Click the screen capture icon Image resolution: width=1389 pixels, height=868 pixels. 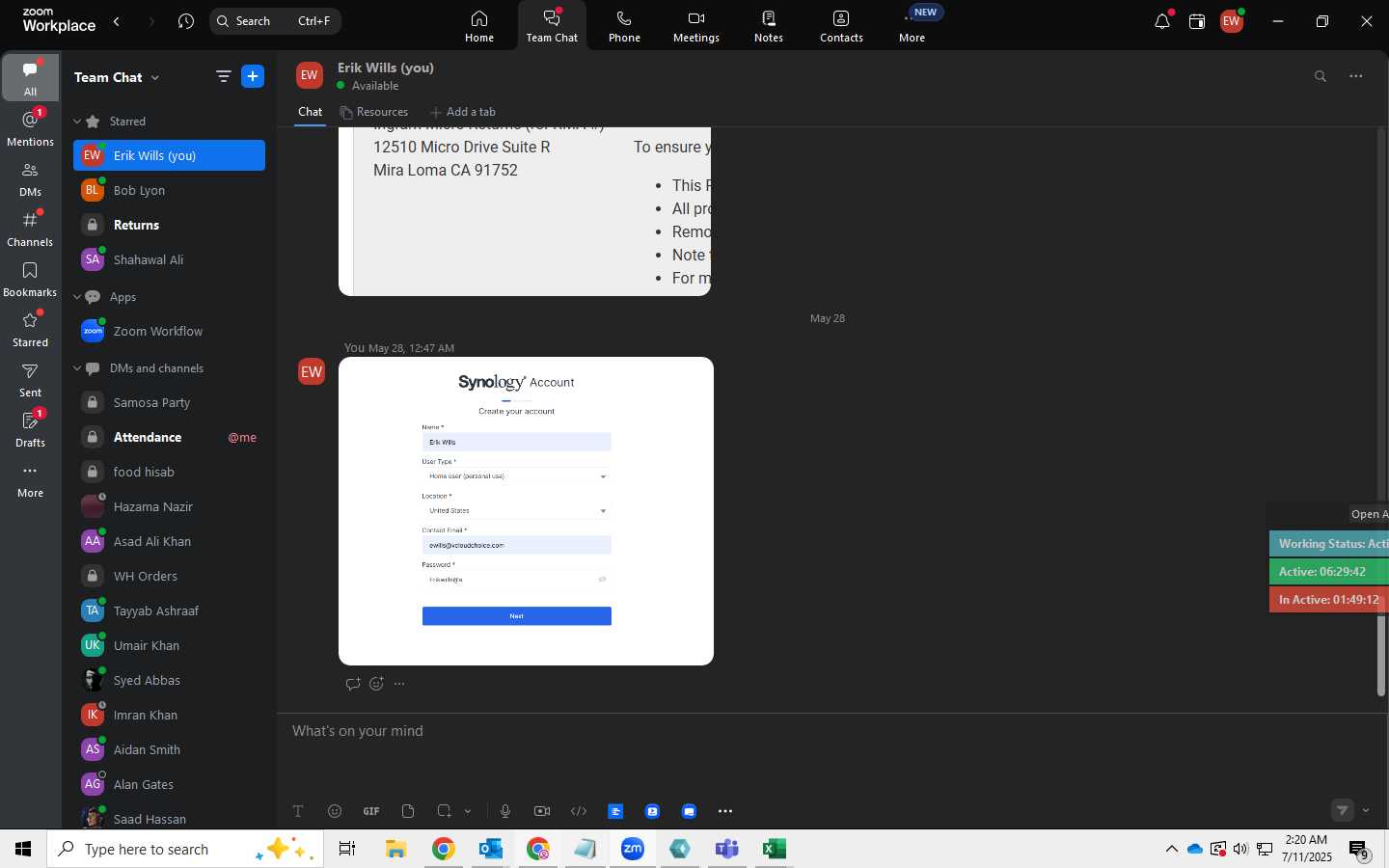[x=444, y=811]
